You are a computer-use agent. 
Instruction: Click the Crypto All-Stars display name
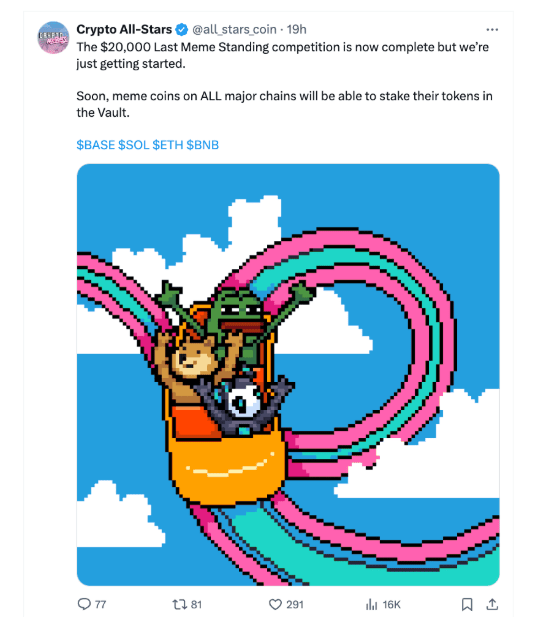(124, 30)
